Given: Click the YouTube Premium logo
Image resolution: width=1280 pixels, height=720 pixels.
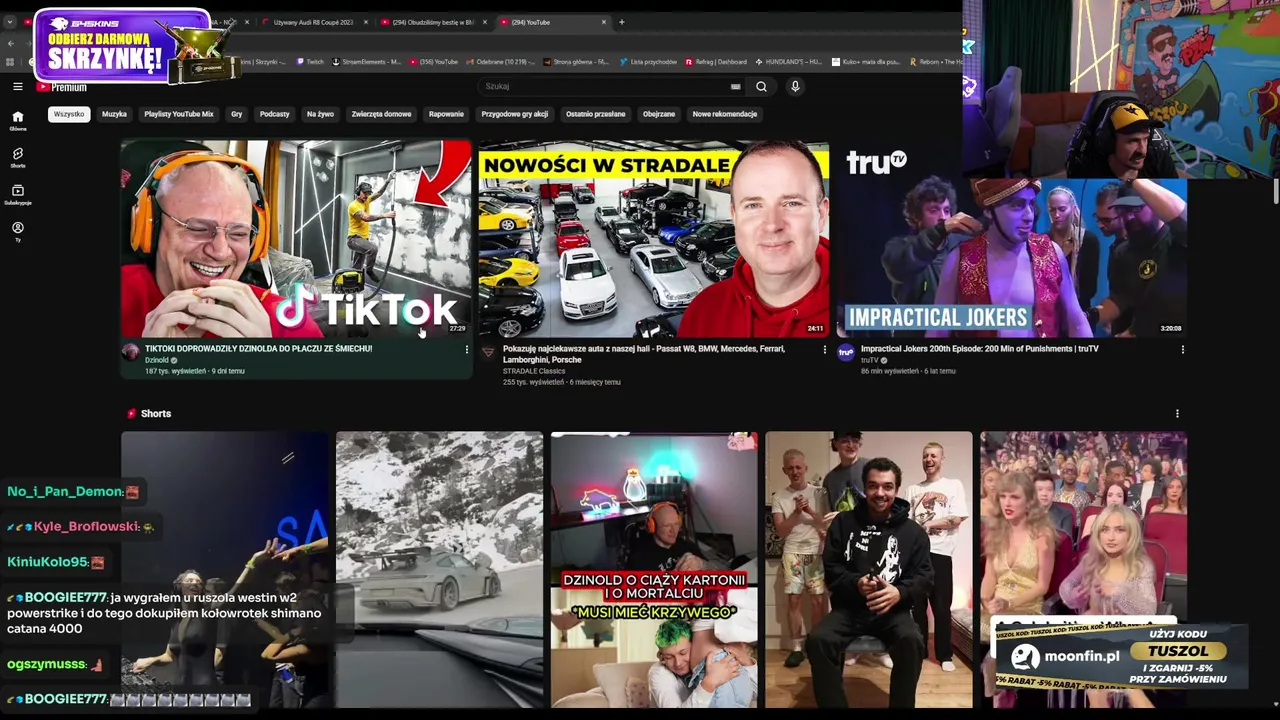Looking at the screenshot, I should coord(62,87).
